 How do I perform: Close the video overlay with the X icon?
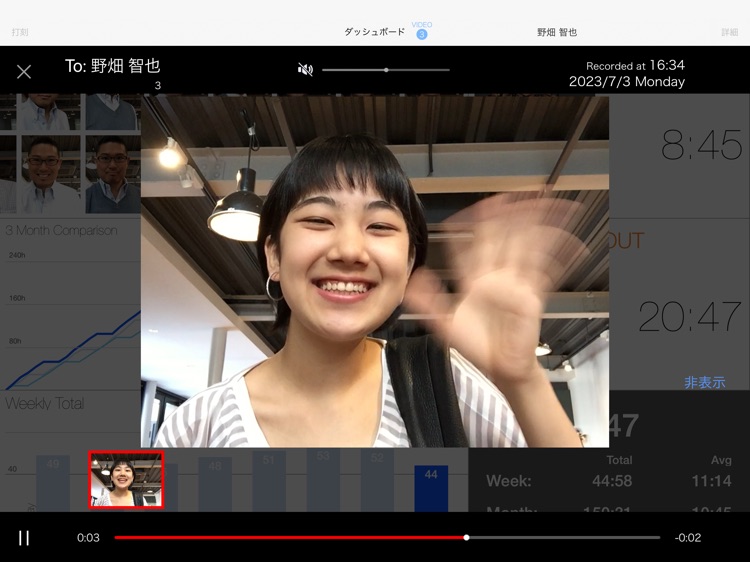click(x=24, y=72)
